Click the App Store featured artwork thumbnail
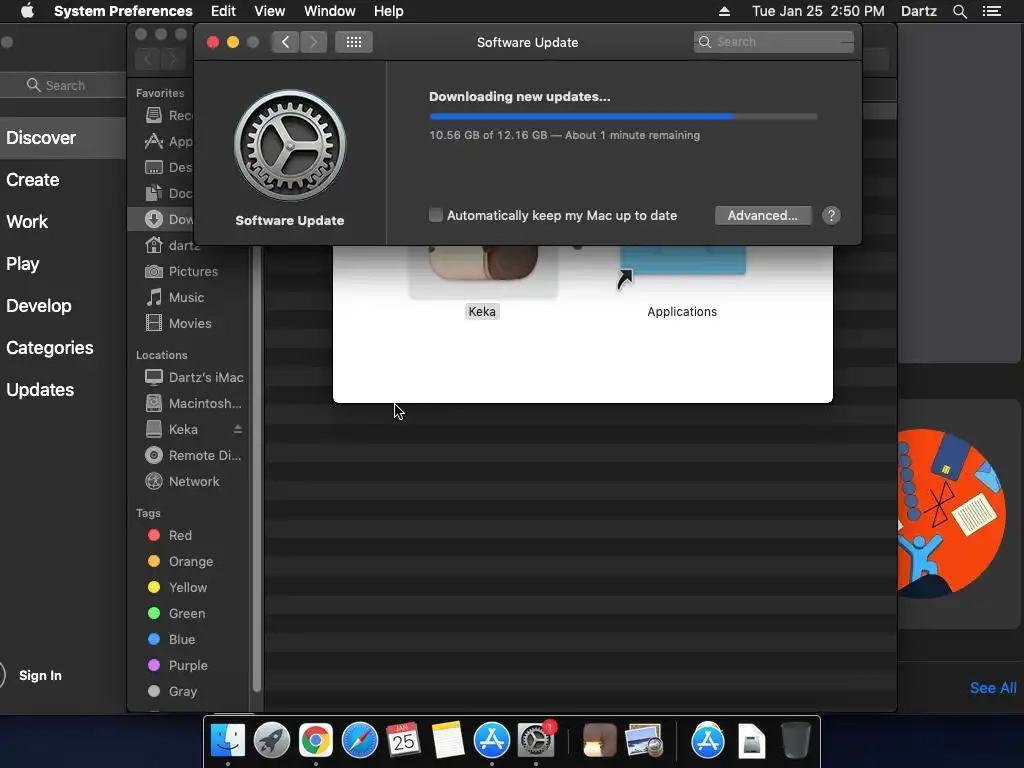The width and height of the screenshot is (1024, 768). (951, 513)
